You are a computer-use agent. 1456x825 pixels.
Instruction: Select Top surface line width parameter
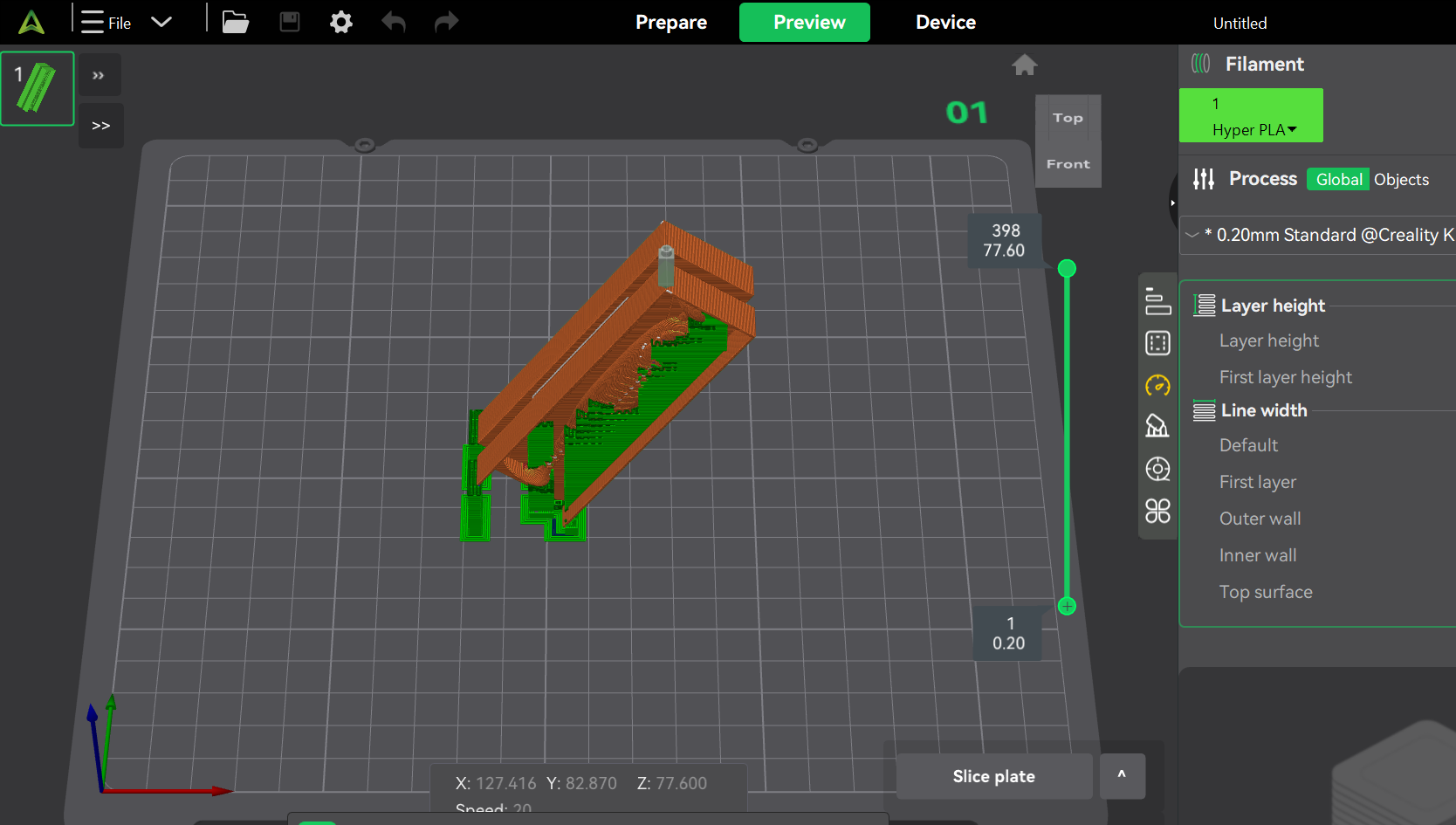[x=1266, y=592]
